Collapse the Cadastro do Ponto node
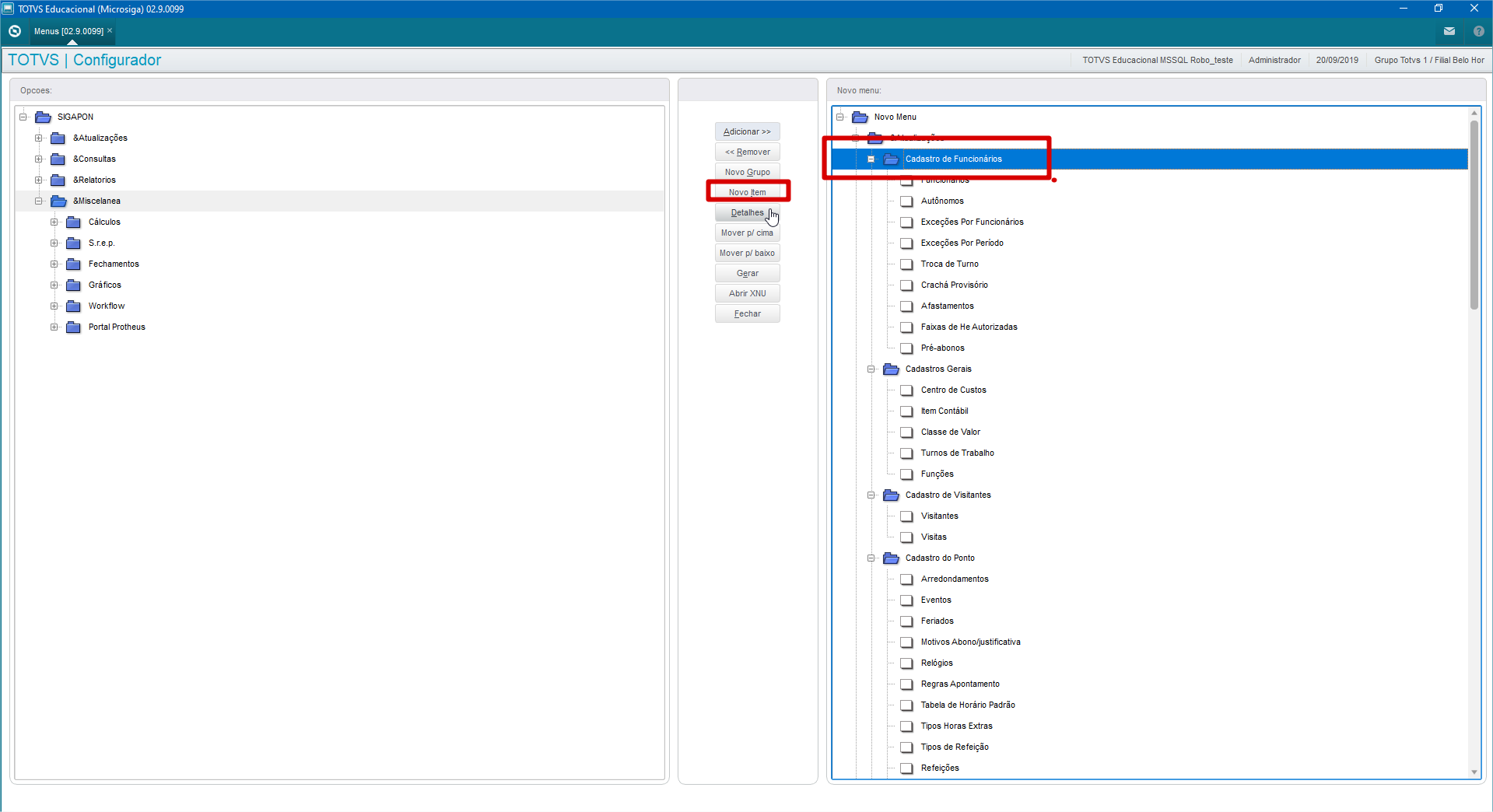The height and width of the screenshot is (812, 1493). (871, 558)
